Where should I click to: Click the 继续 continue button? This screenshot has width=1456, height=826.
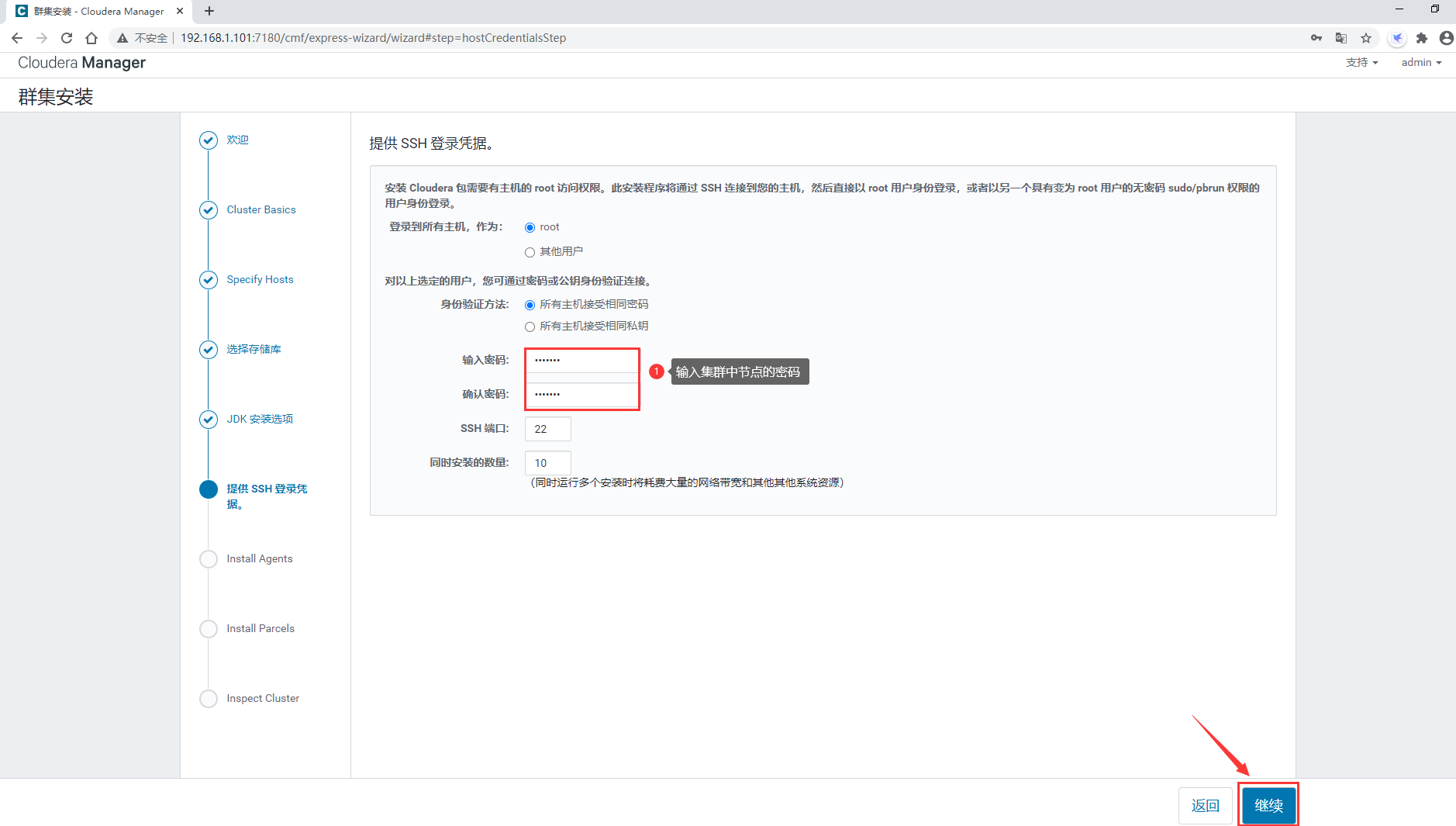(x=1268, y=806)
